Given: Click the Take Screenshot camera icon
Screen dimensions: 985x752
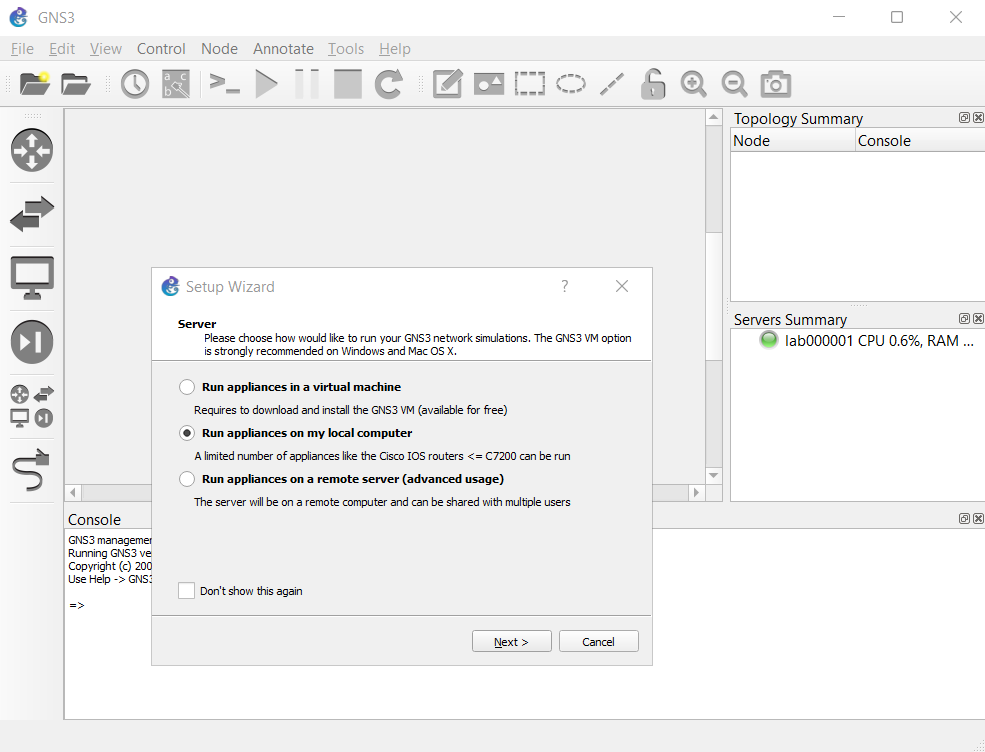Looking at the screenshot, I should pos(776,84).
